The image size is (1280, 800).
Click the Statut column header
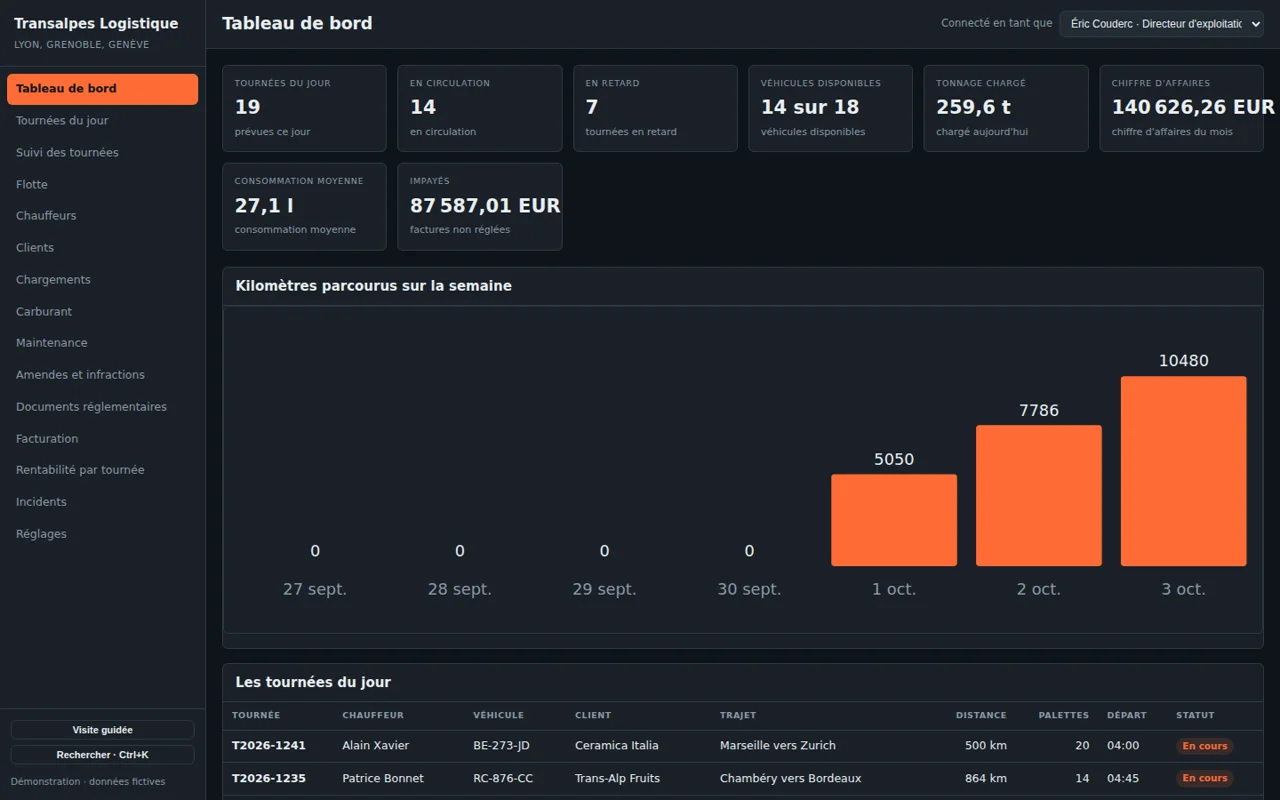click(1195, 716)
